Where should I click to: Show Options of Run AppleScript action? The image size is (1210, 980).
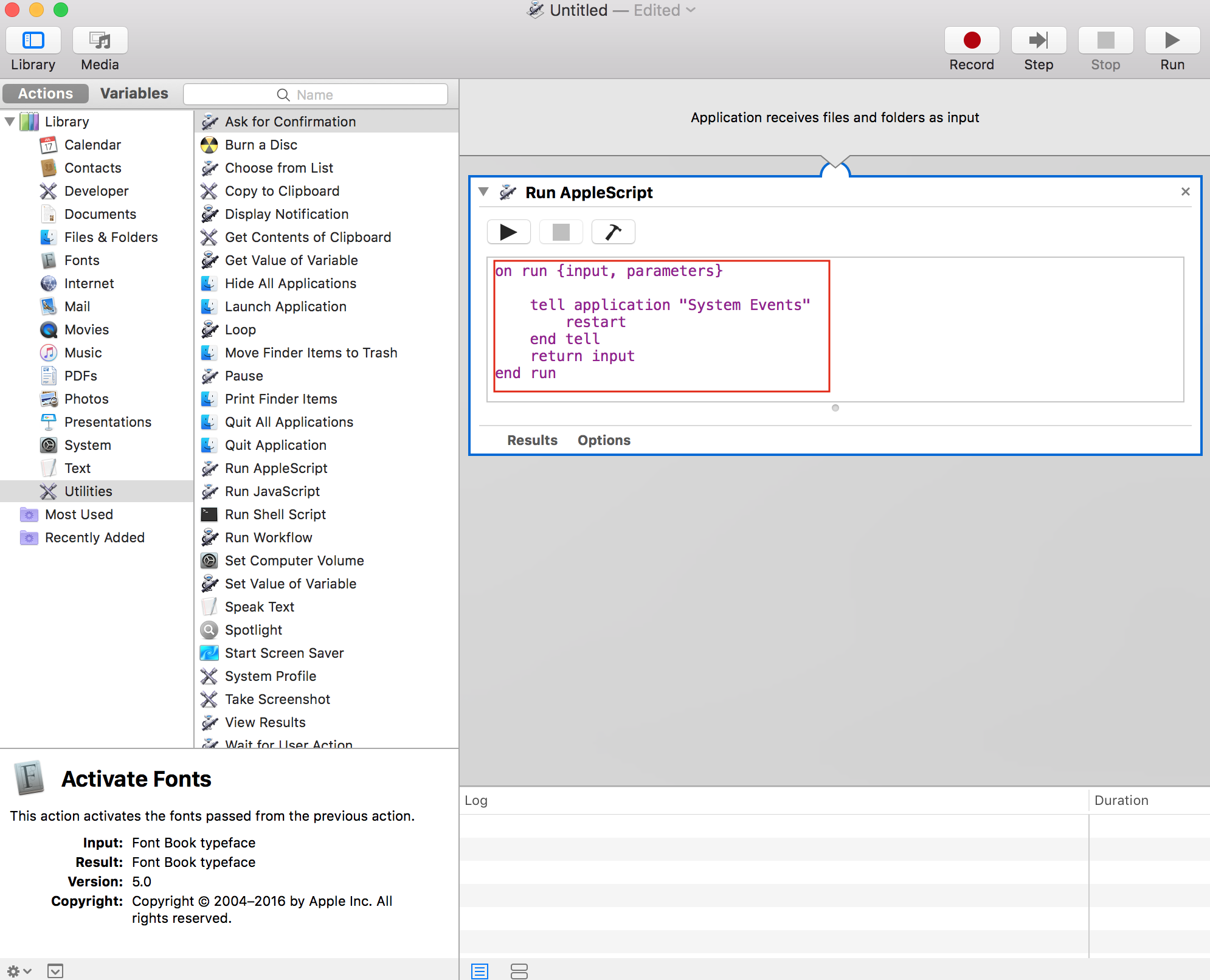click(x=604, y=440)
